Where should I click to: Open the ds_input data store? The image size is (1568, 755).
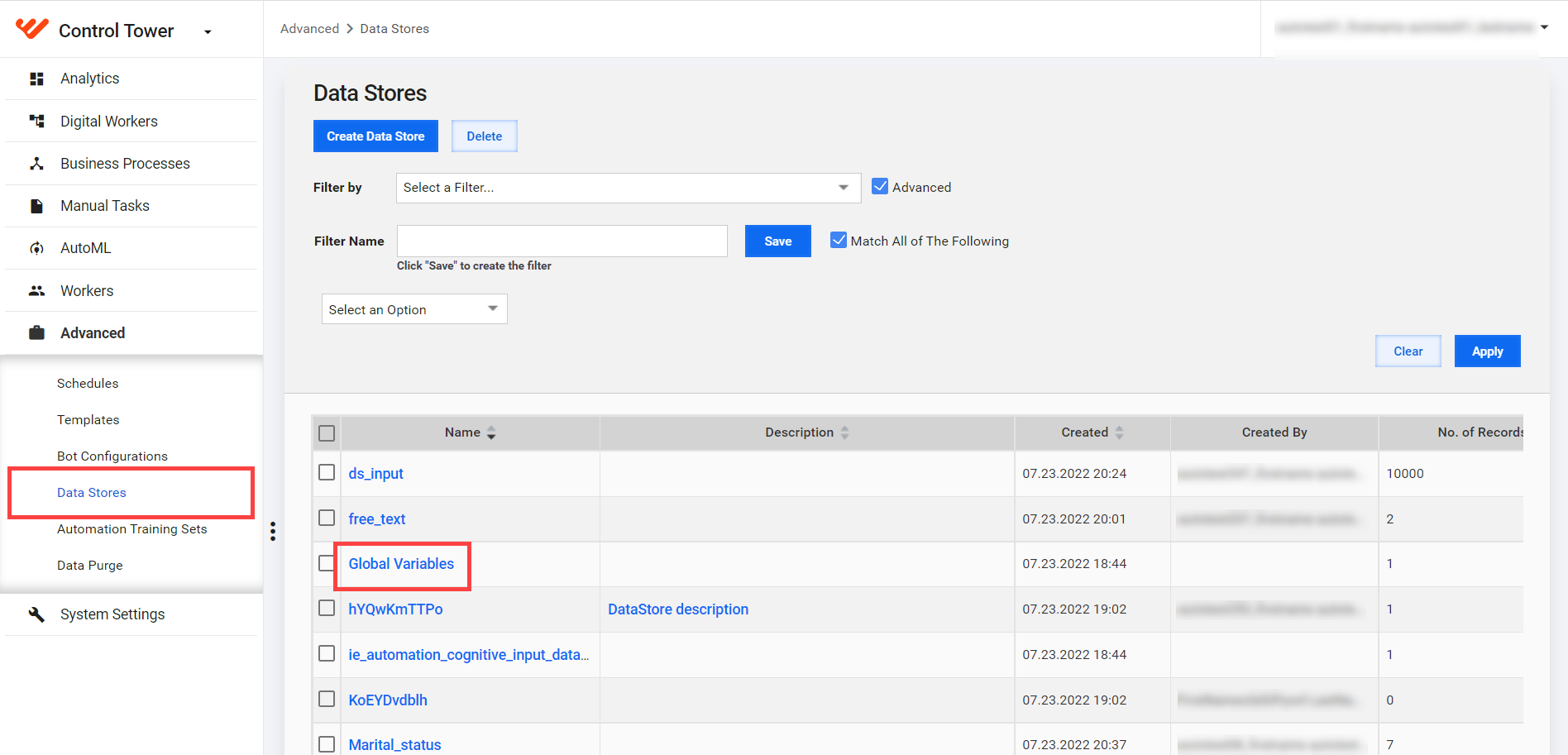click(375, 474)
